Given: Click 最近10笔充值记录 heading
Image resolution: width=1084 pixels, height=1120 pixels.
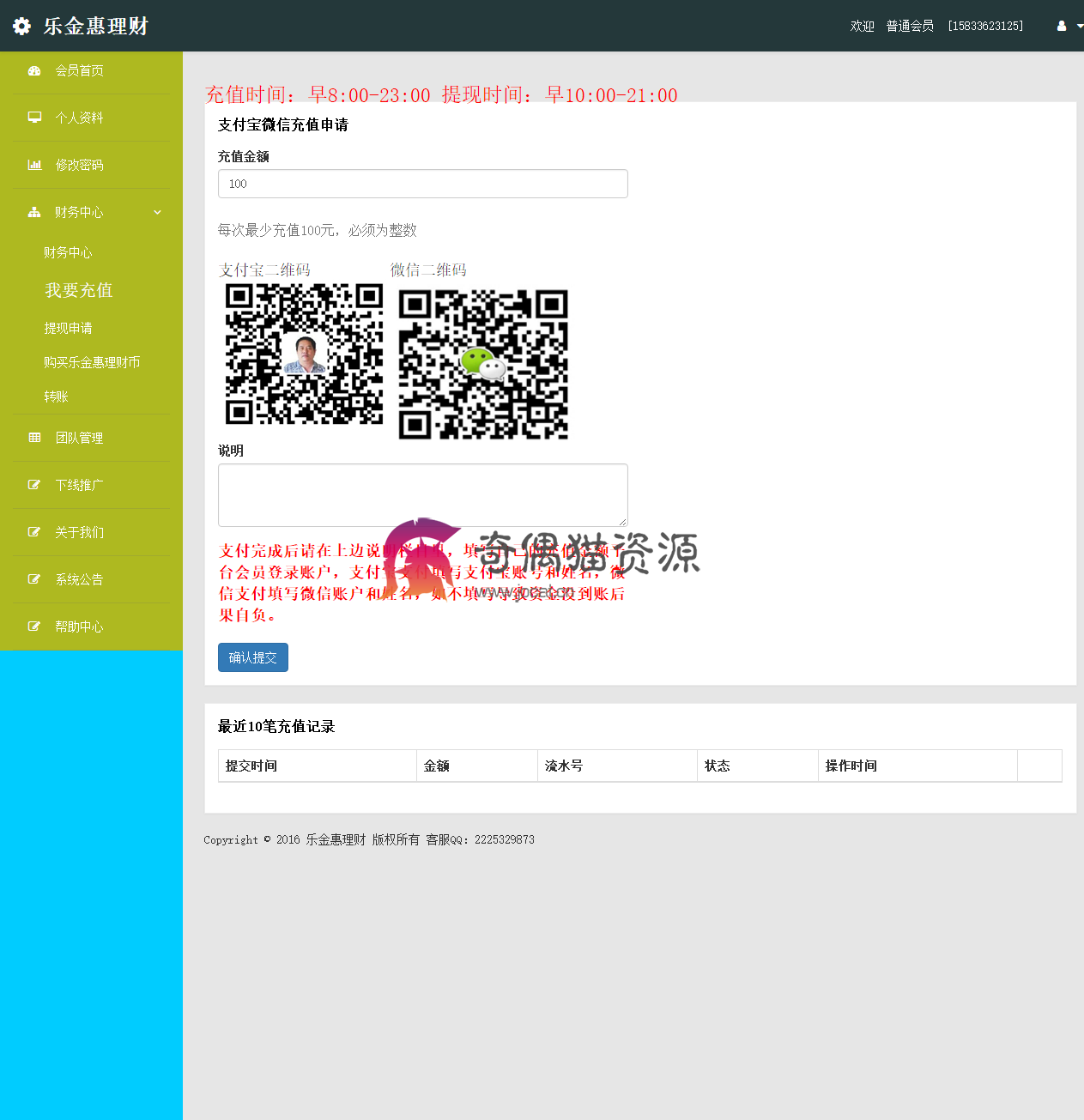Looking at the screenshot, I should coord(276,726).
